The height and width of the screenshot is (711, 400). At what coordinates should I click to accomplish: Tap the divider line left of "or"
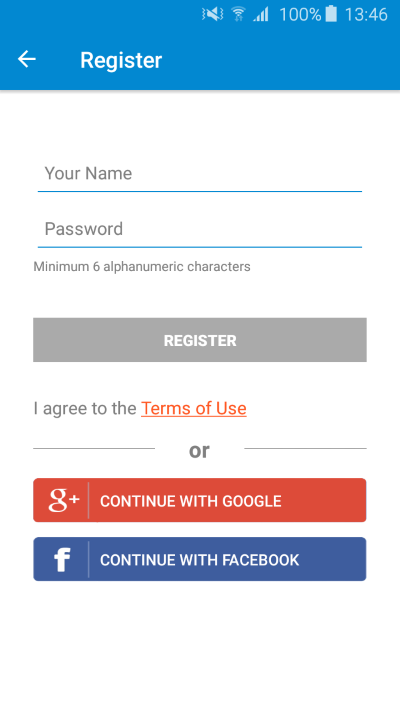coord(94,448)
